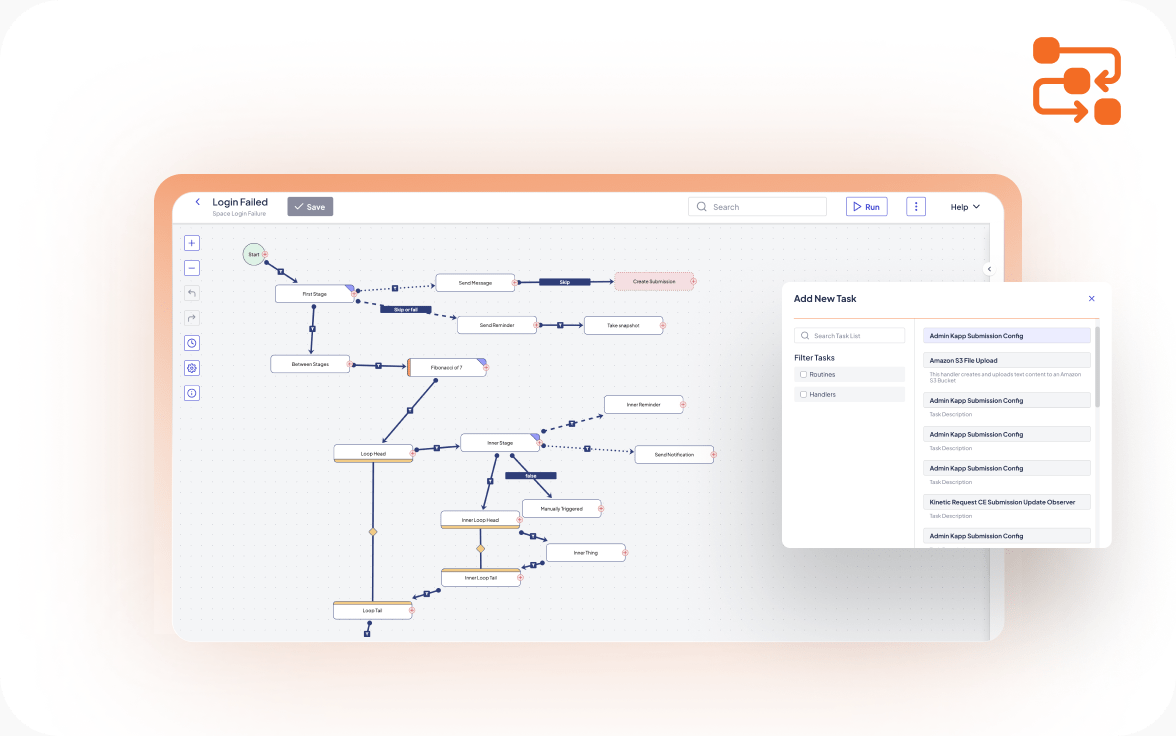Viewport: 1176px width, 736px height.
Task: Select the Fibonacci of 7 node
Action: (446, 368)
